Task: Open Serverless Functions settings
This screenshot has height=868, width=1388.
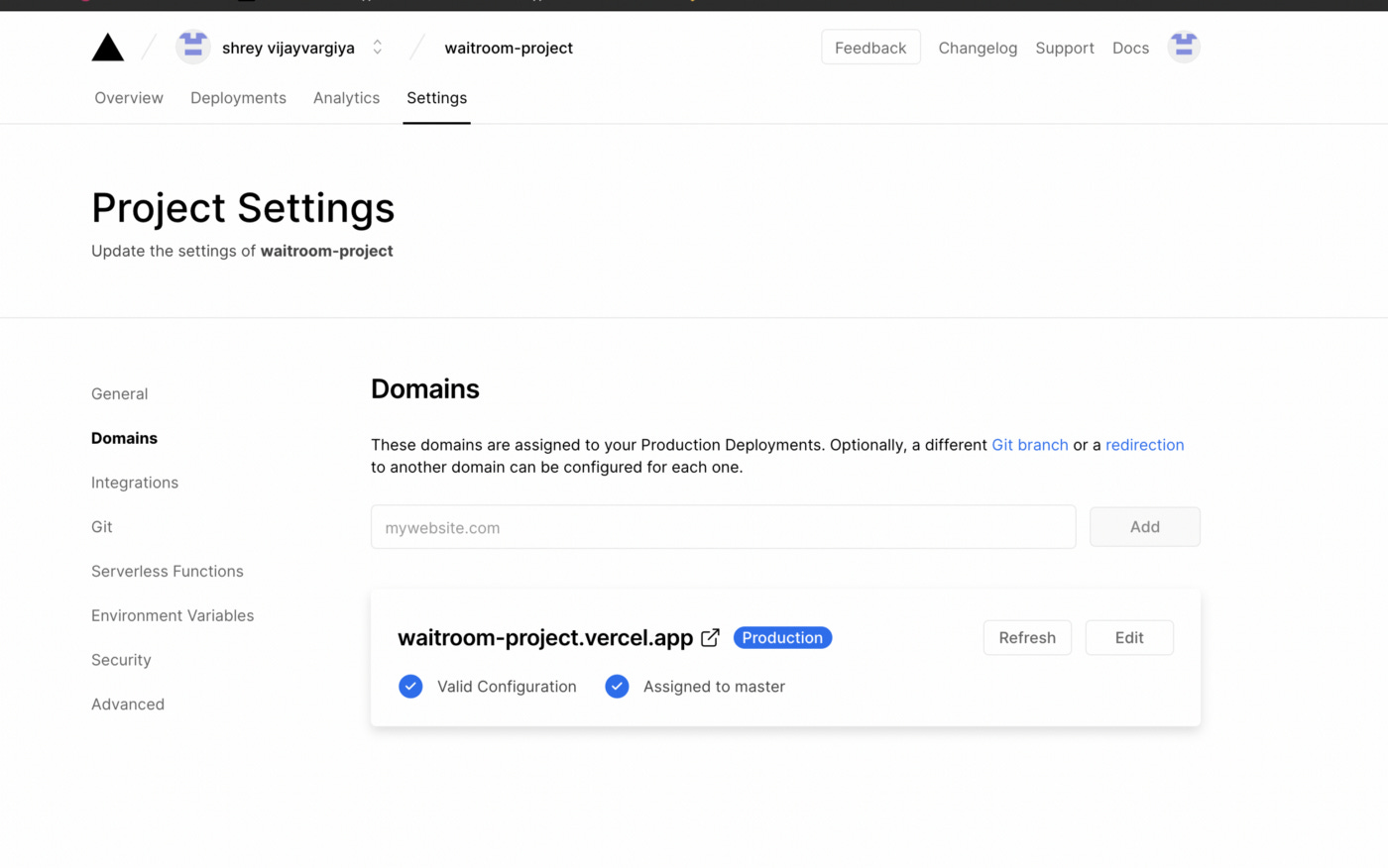Action: tap(168, 571)
